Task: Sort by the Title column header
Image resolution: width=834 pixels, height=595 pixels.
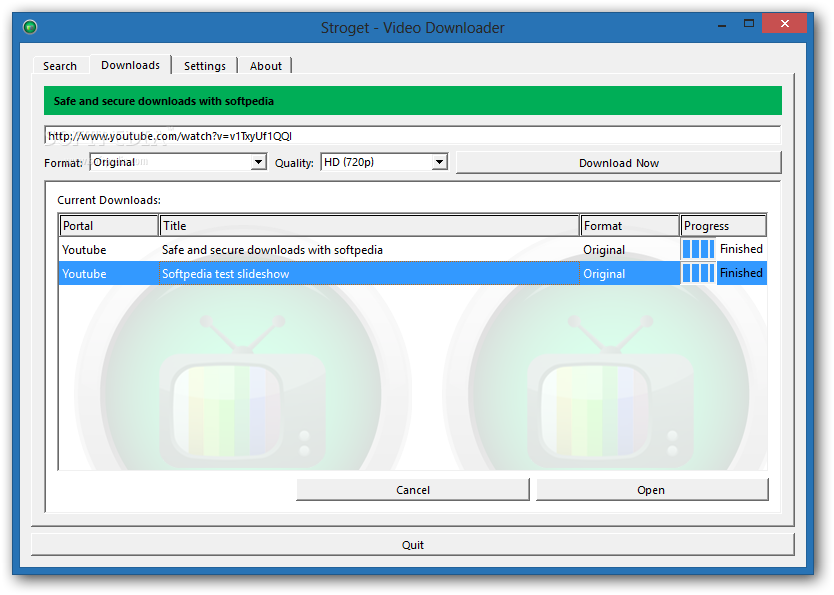Action: [369, 225]
